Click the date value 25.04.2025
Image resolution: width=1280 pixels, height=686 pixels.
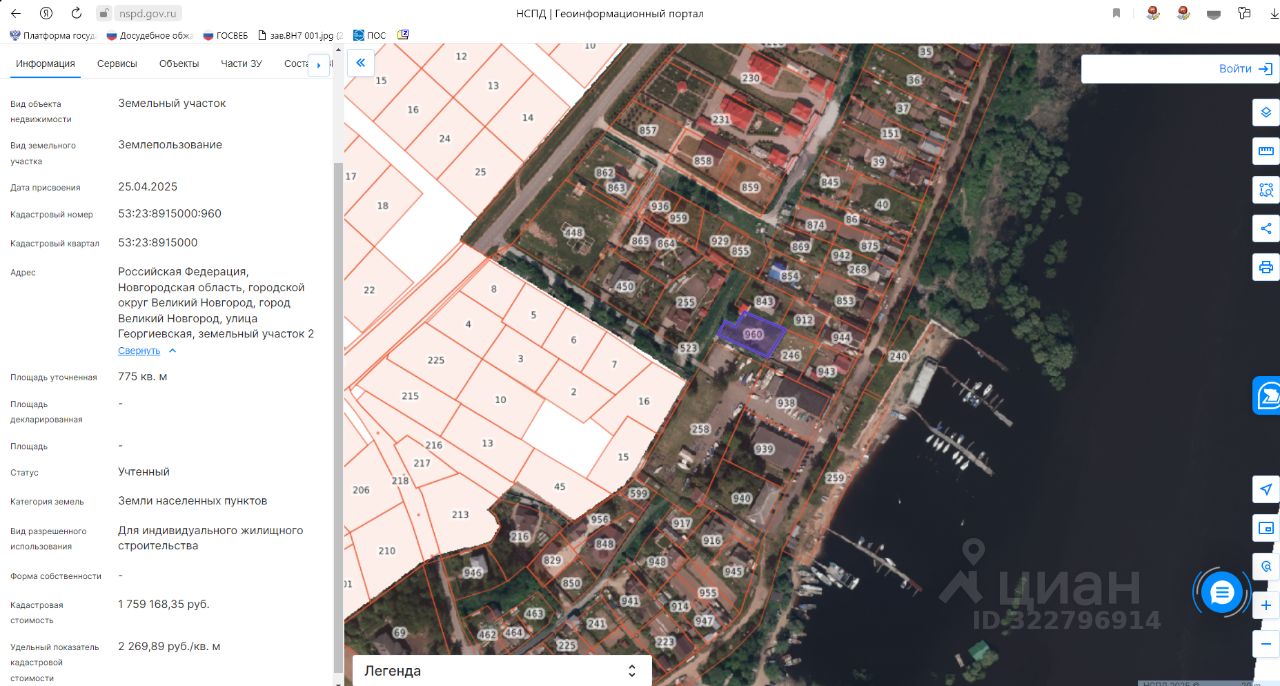point(147,187)
